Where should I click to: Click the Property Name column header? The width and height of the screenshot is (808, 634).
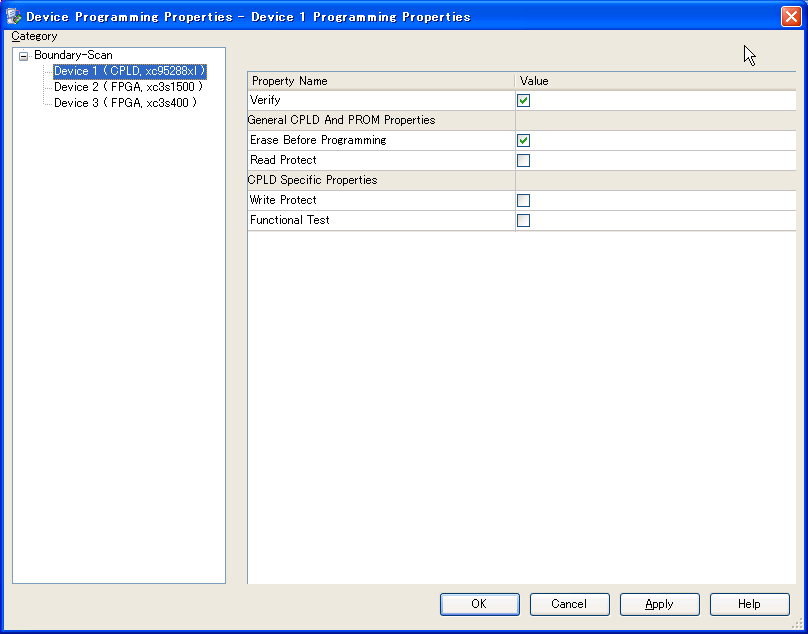point(380,81)
